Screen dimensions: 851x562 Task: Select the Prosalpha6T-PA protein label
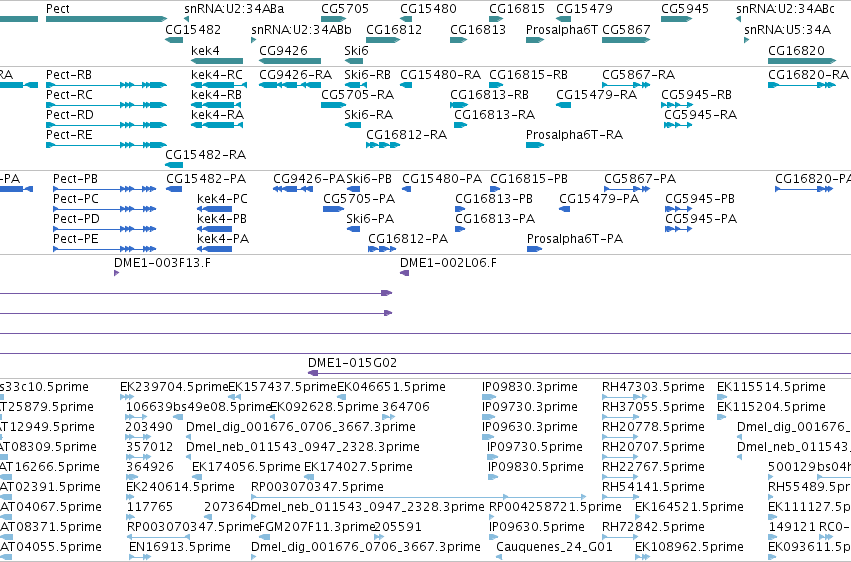click(x=575, y=239)
